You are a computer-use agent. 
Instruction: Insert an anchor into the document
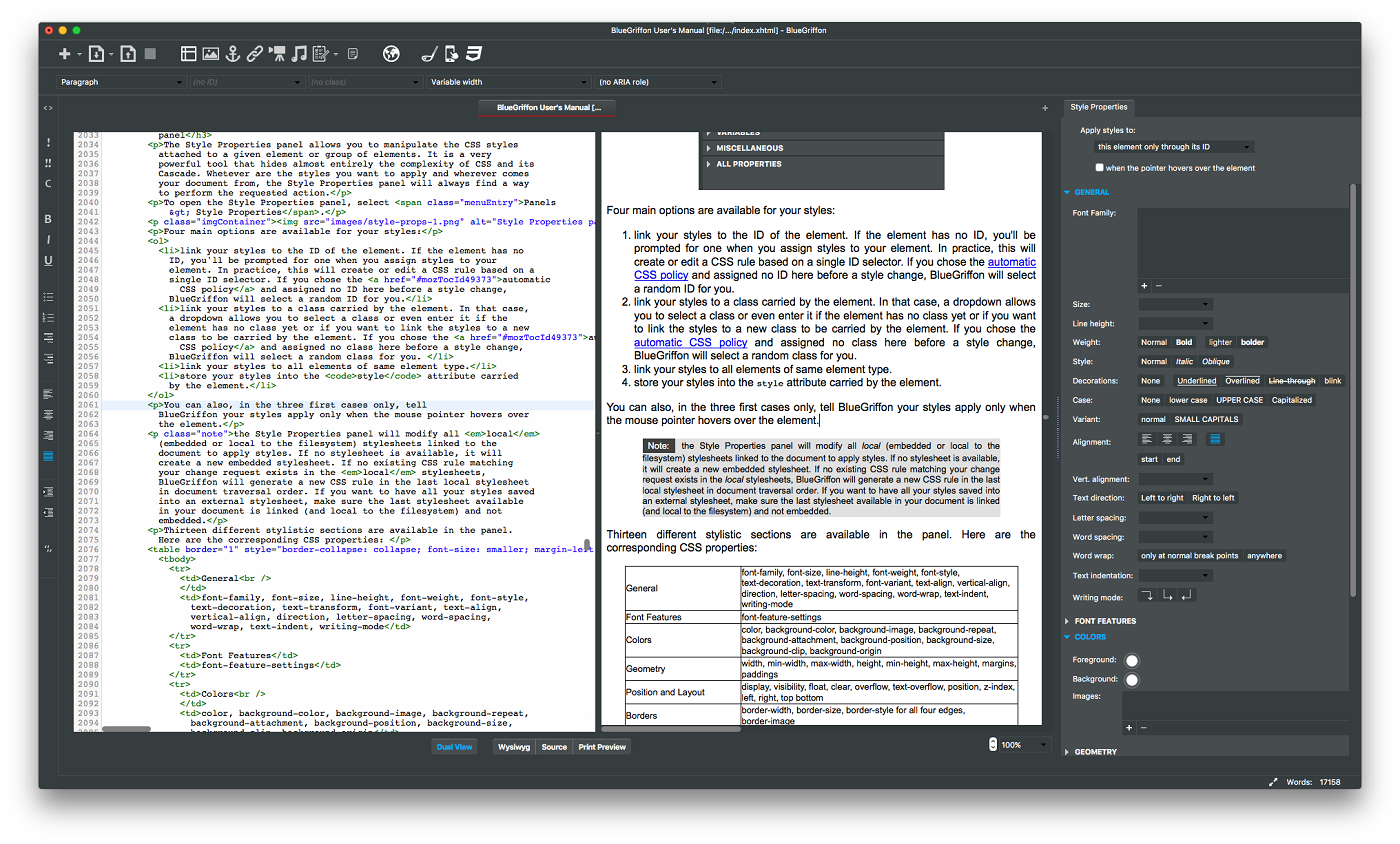[233, 55]
